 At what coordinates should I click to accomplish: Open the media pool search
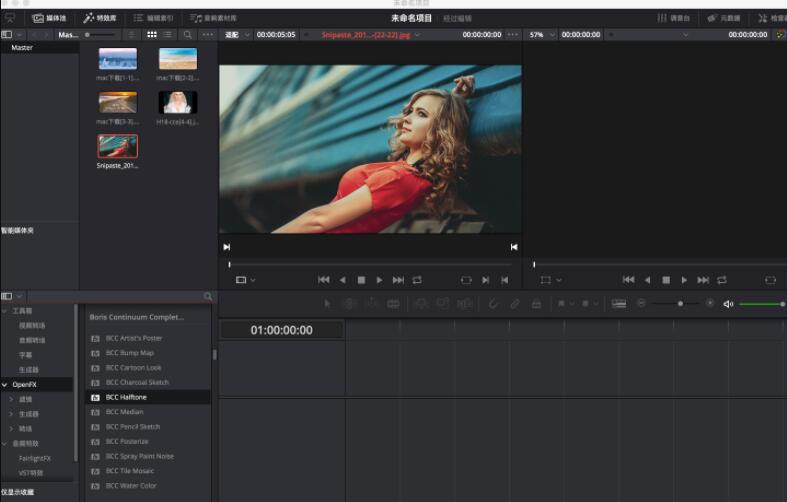coord(187,35)
